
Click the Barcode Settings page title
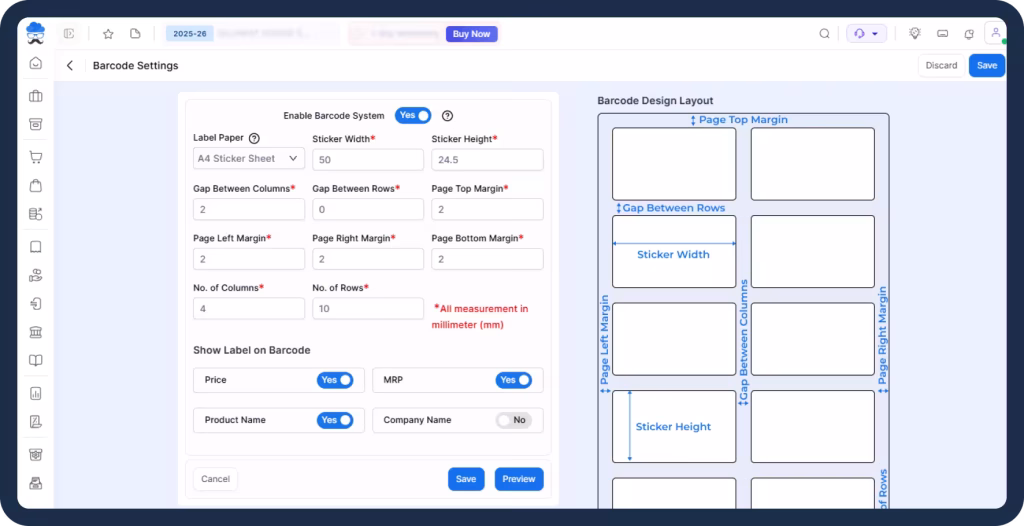pyautogui.click(x=135, y=66)
